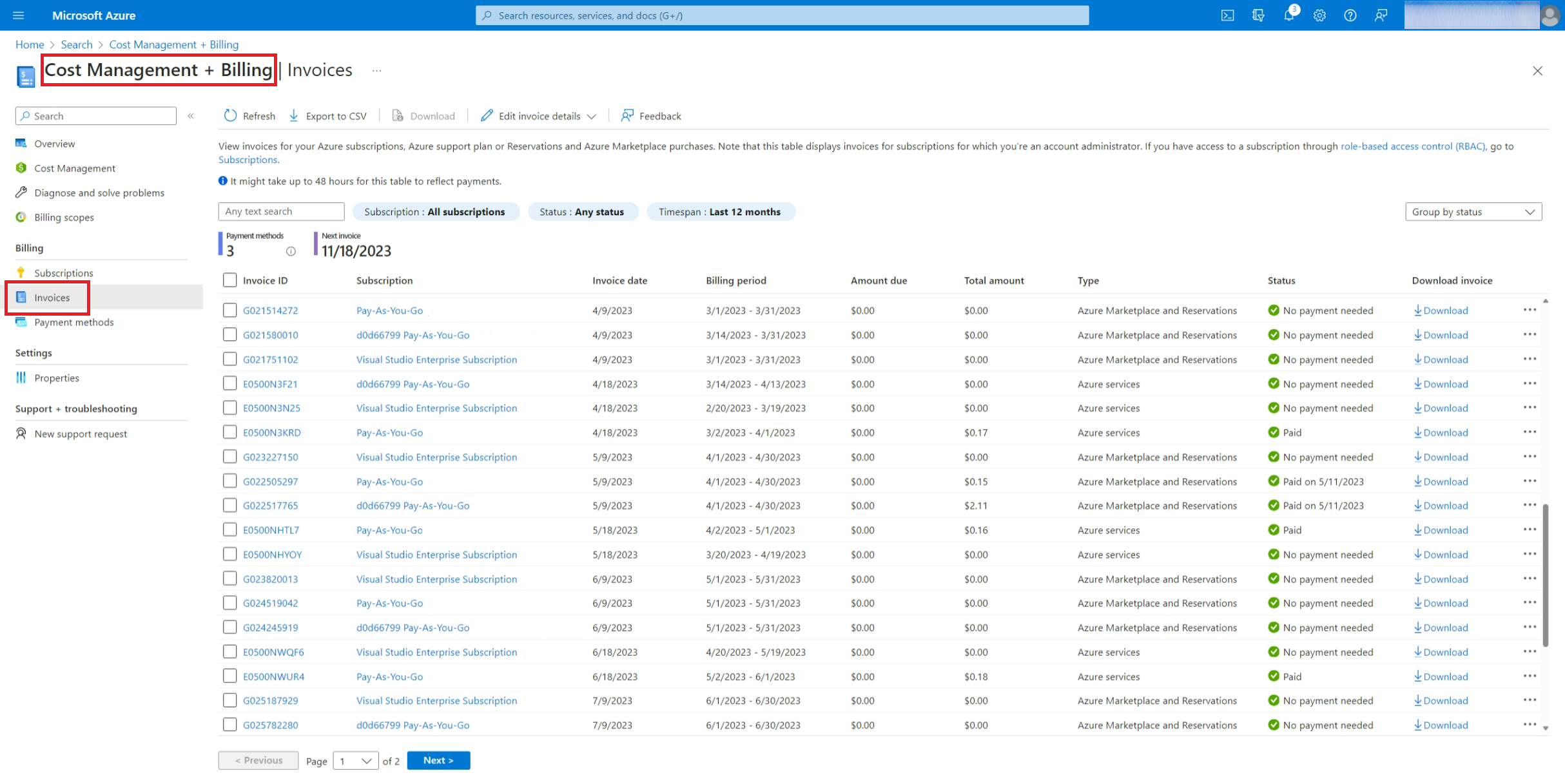Viewport: 1565px width, 784px height.
Task: Go to Cost Management menu item
Action: tap(75, 168)
